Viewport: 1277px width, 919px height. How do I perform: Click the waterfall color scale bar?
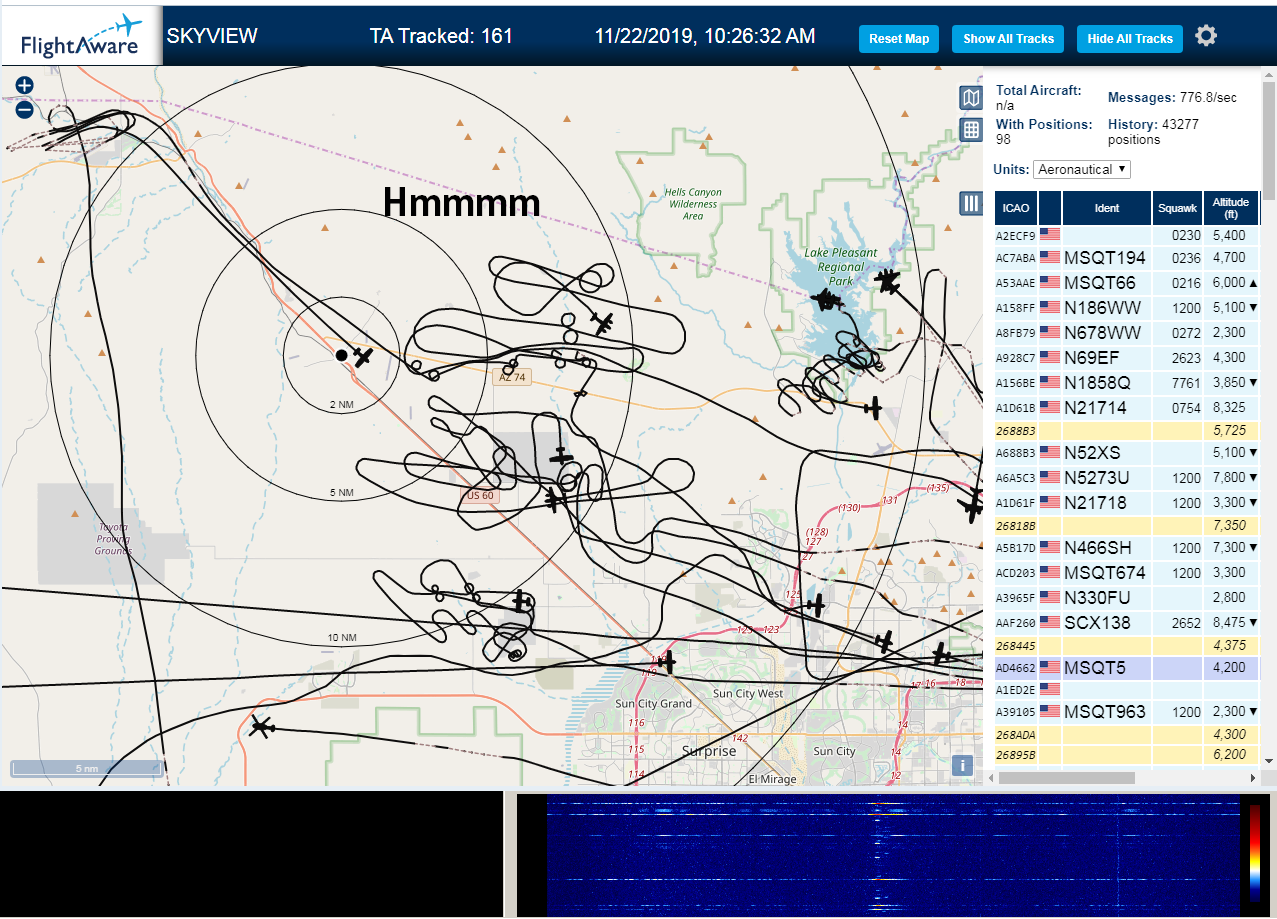pos(1254,853)
